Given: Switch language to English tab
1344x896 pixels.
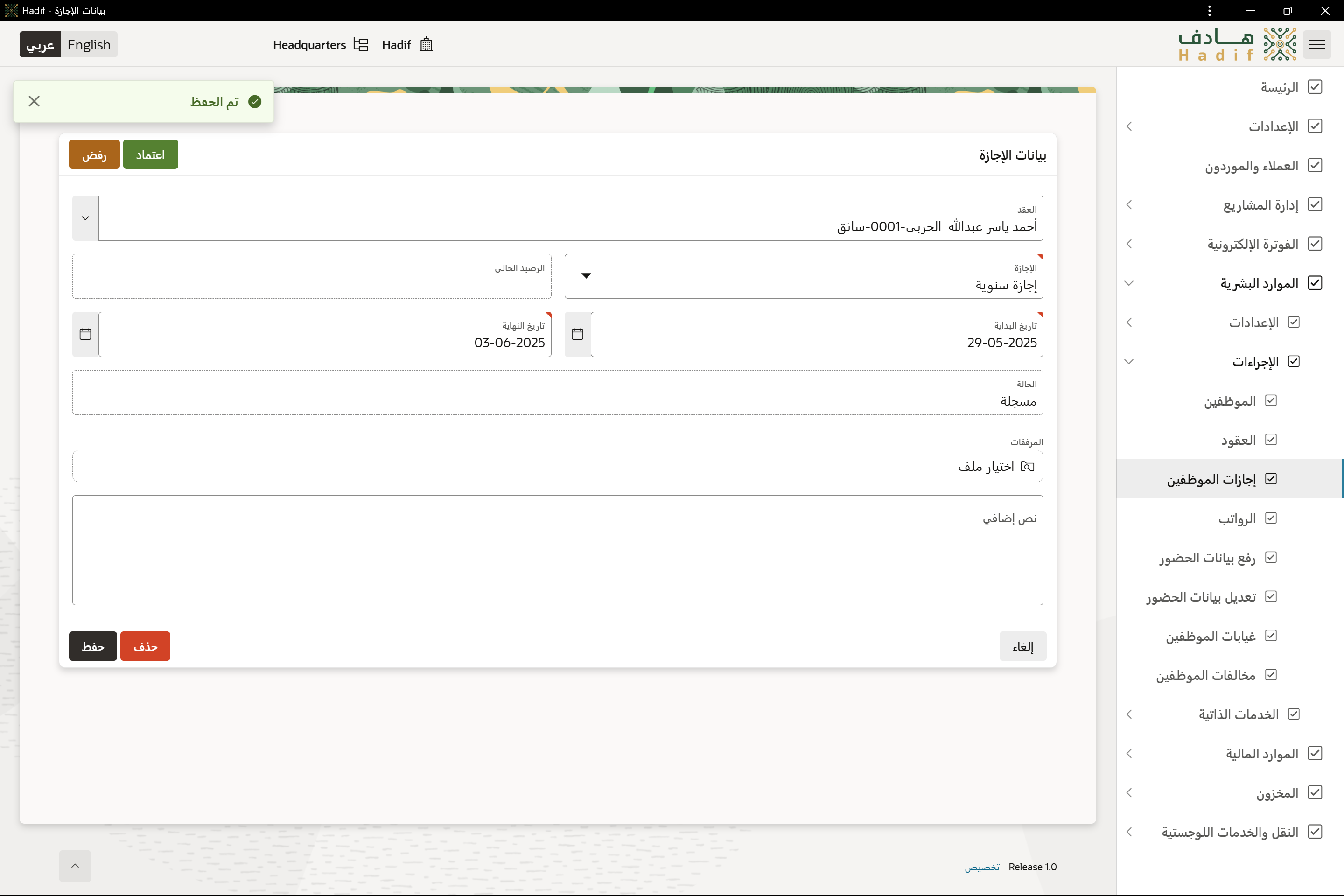Looking at the screenshot, I should 89,45.
